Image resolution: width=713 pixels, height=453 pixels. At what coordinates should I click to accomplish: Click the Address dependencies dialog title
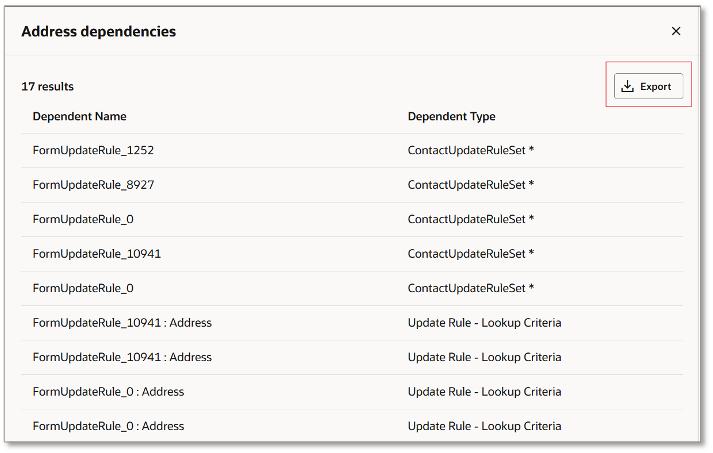click(x=98, y=32)
